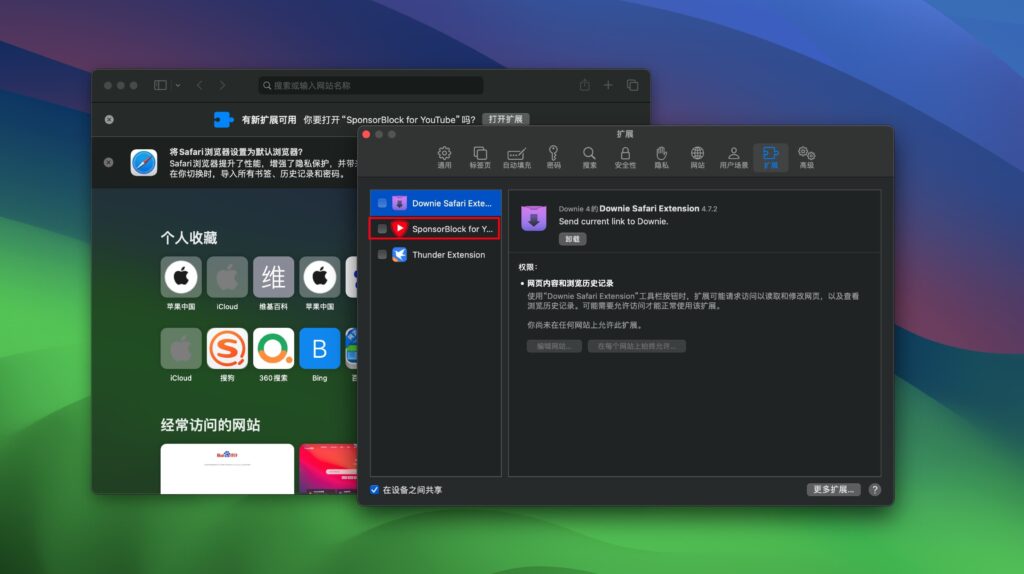This screenshot has width=1024, height=574.
Task: Open the 用户场景 (Profiles) settings pane
Action: click(x=733, y=157)
